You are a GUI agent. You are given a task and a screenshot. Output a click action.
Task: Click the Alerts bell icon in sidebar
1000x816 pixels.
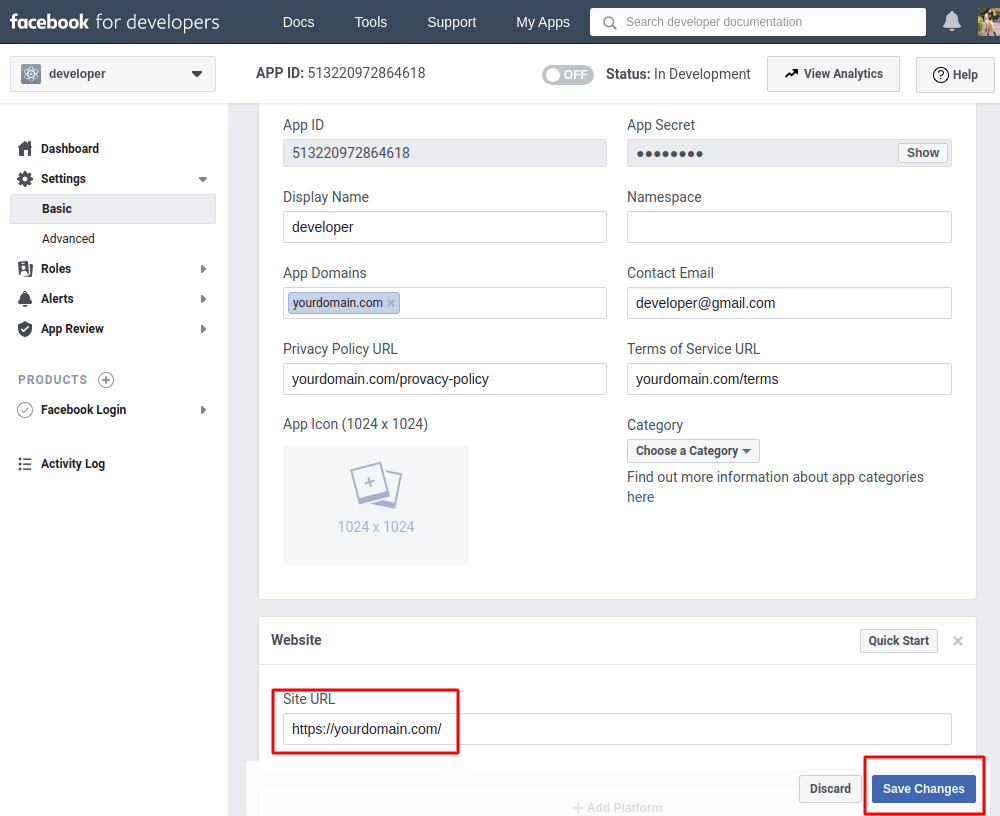pos(25,299)
